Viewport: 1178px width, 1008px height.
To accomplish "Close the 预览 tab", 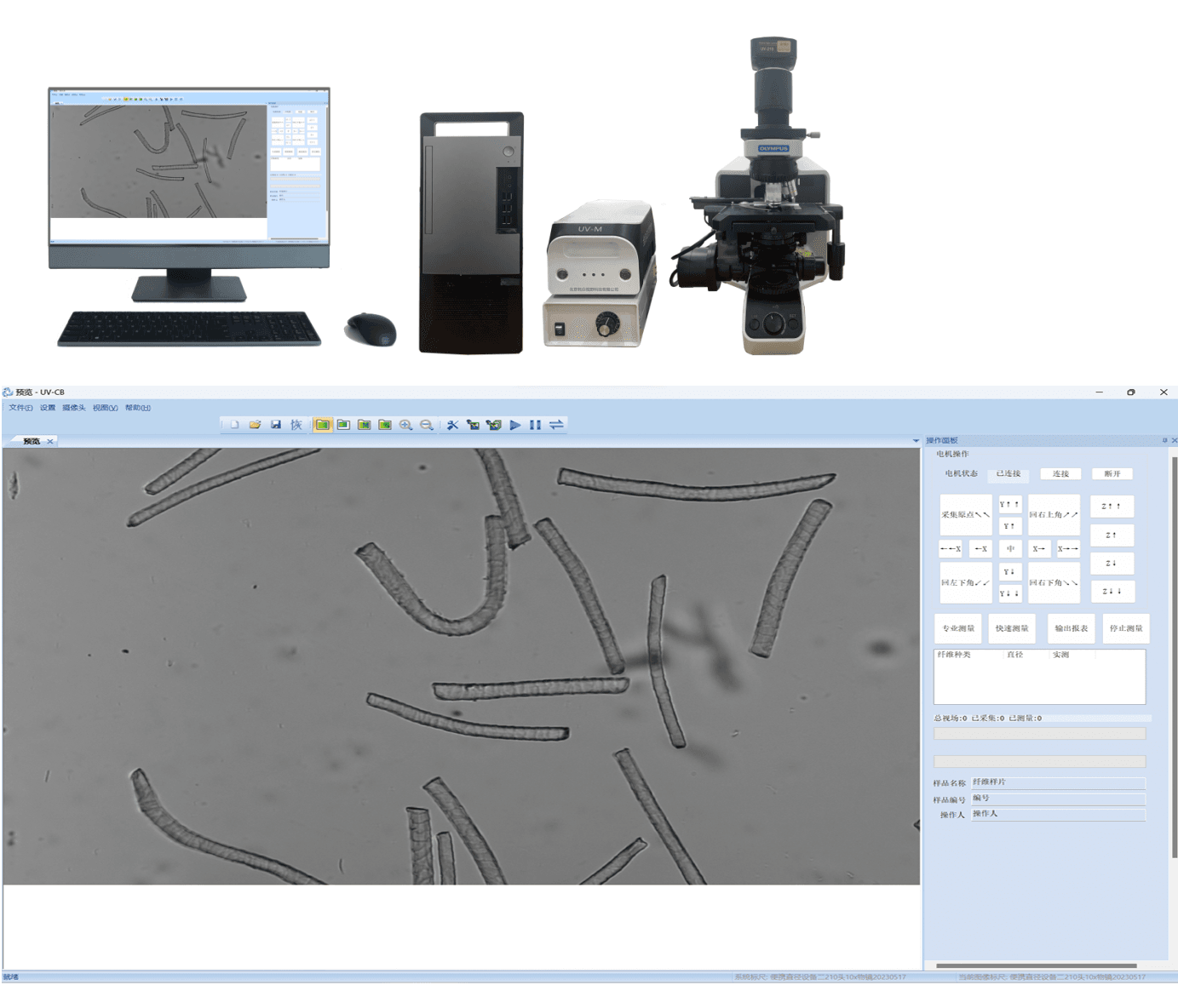I will click(50, 441).
